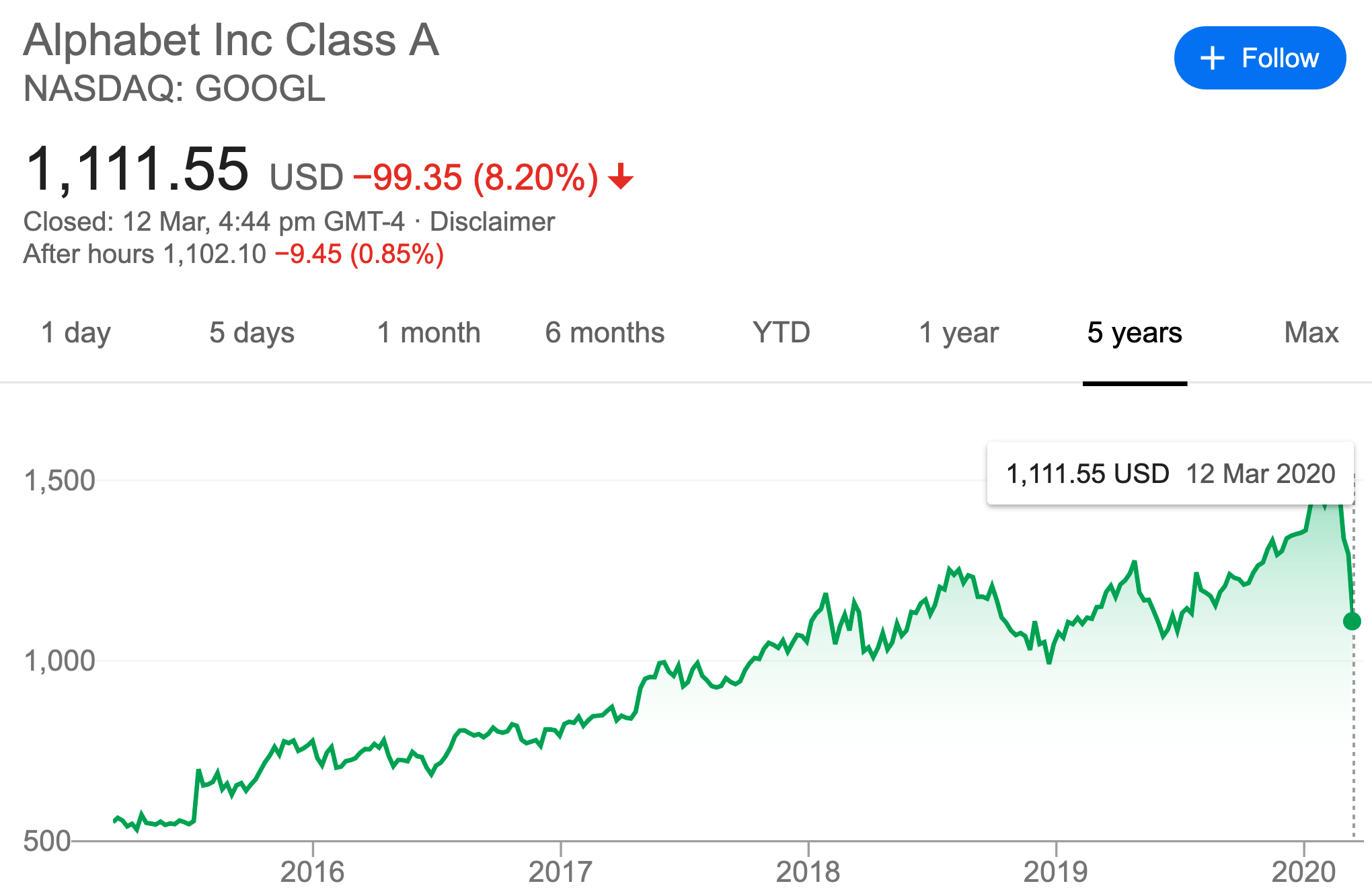The height and width of the screenshot is (896, 1372).
Task: Click the green data point marker on chart
Action: click(1352, 621)
